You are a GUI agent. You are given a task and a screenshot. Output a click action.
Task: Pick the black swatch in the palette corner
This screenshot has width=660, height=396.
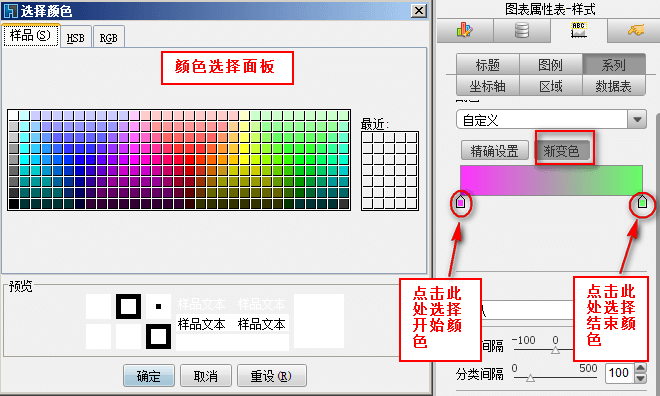[13, 204]
